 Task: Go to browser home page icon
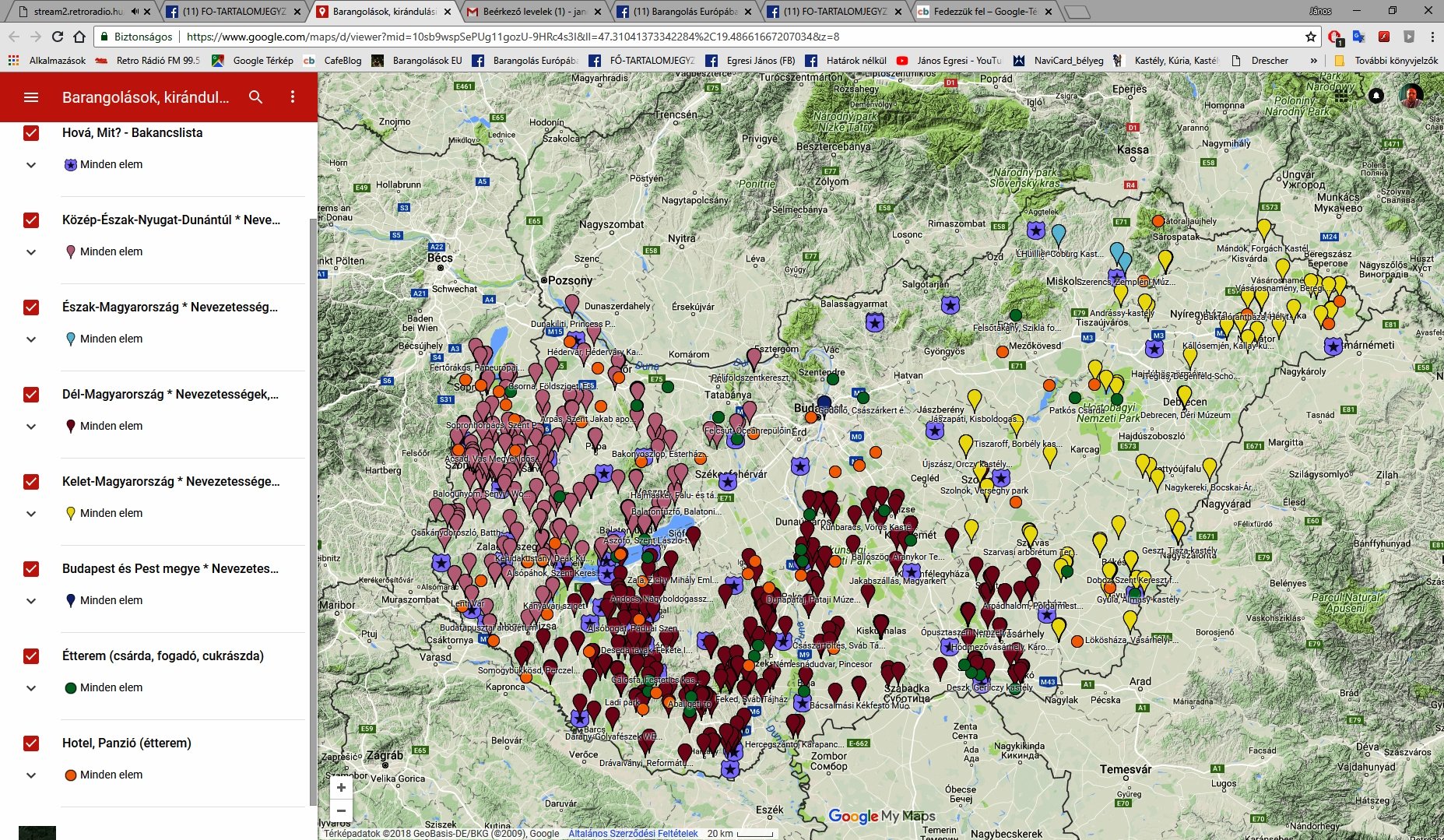click(x=79, y=37)
